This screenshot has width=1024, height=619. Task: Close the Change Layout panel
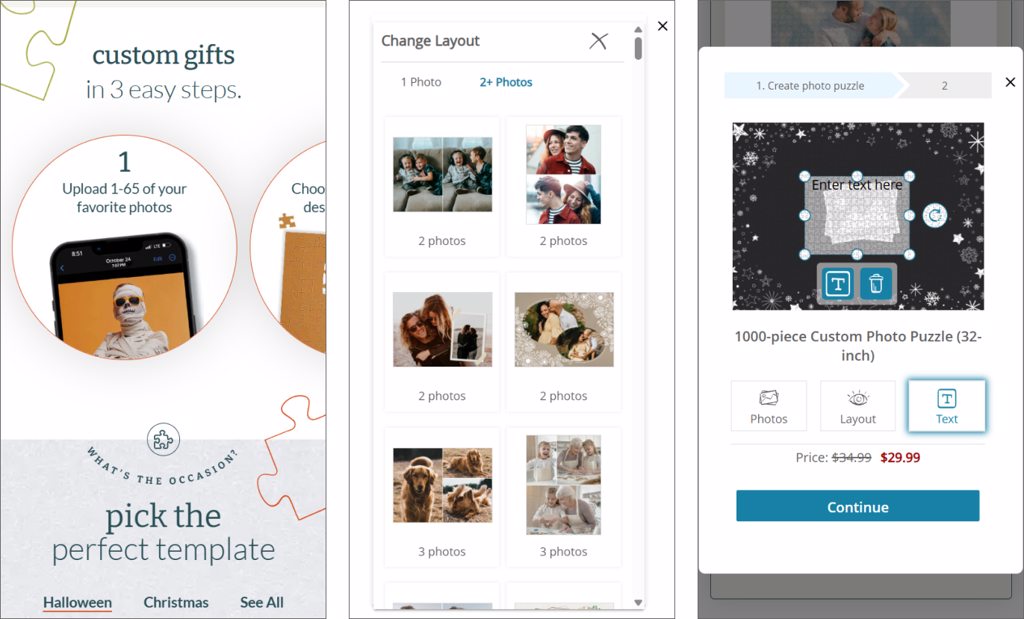coord(598,41)
